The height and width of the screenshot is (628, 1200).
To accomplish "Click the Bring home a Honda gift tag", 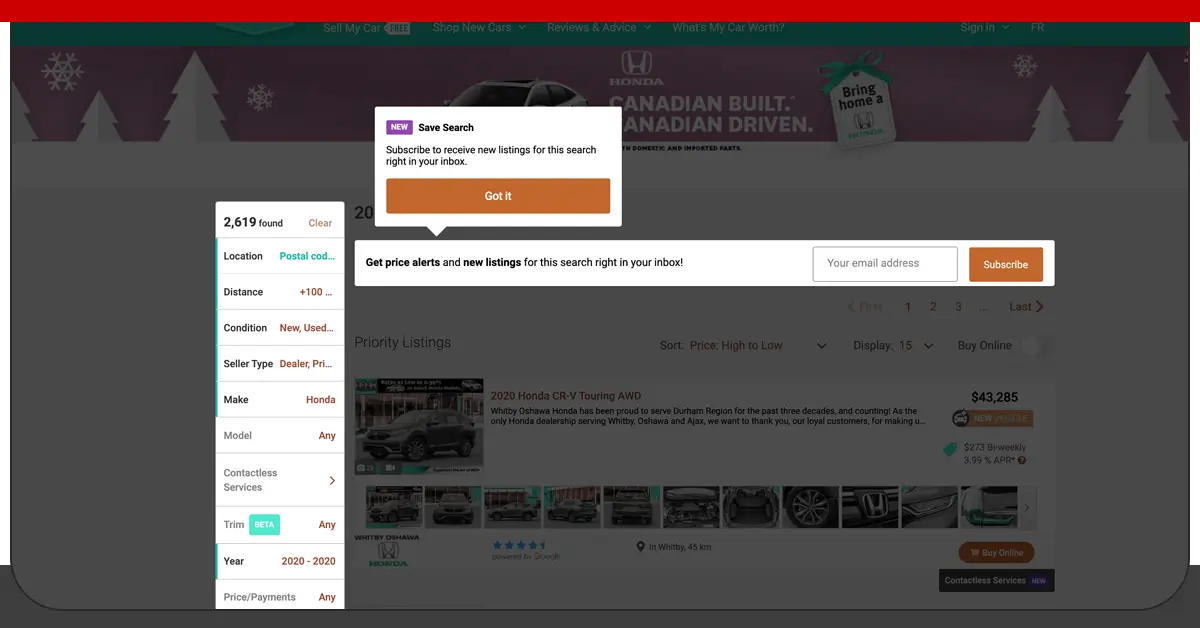I will click(864, 103).
